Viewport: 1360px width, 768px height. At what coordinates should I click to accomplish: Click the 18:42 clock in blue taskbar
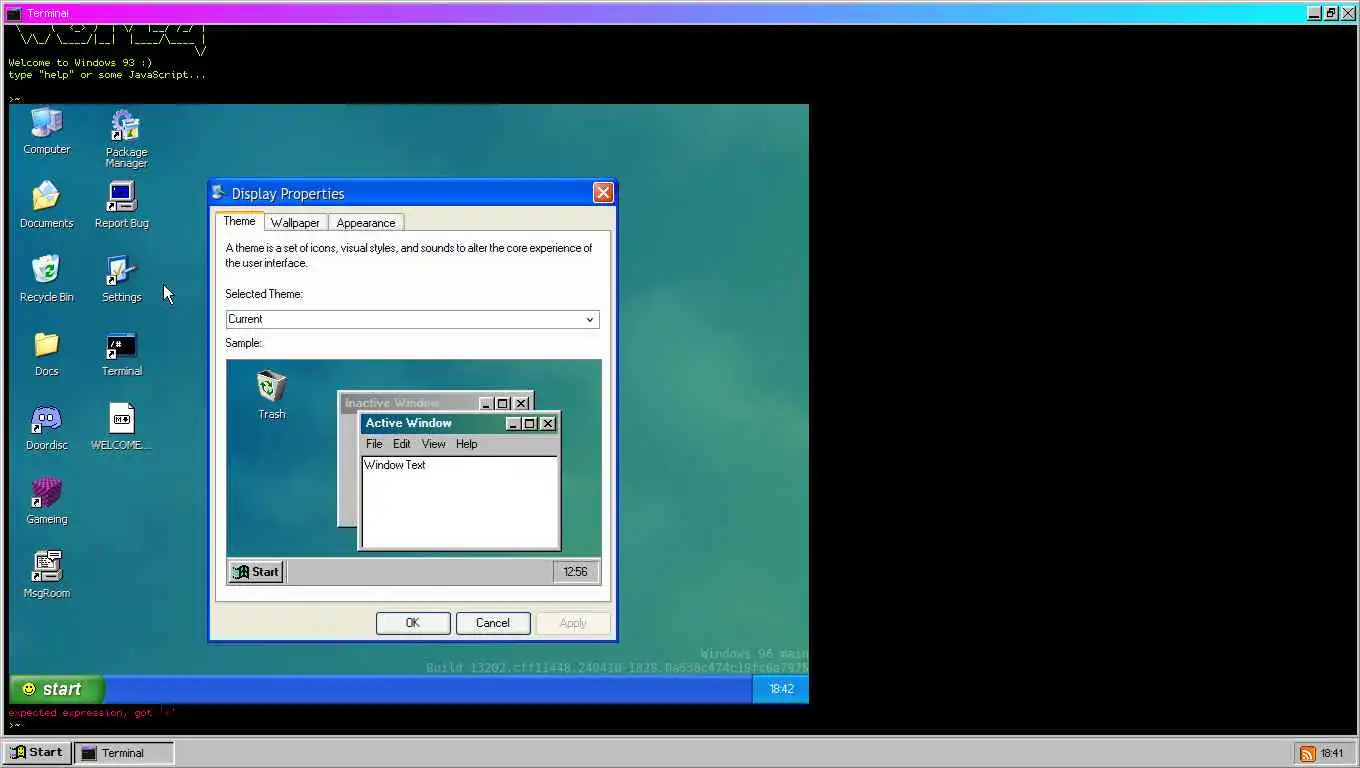point(781,689)
